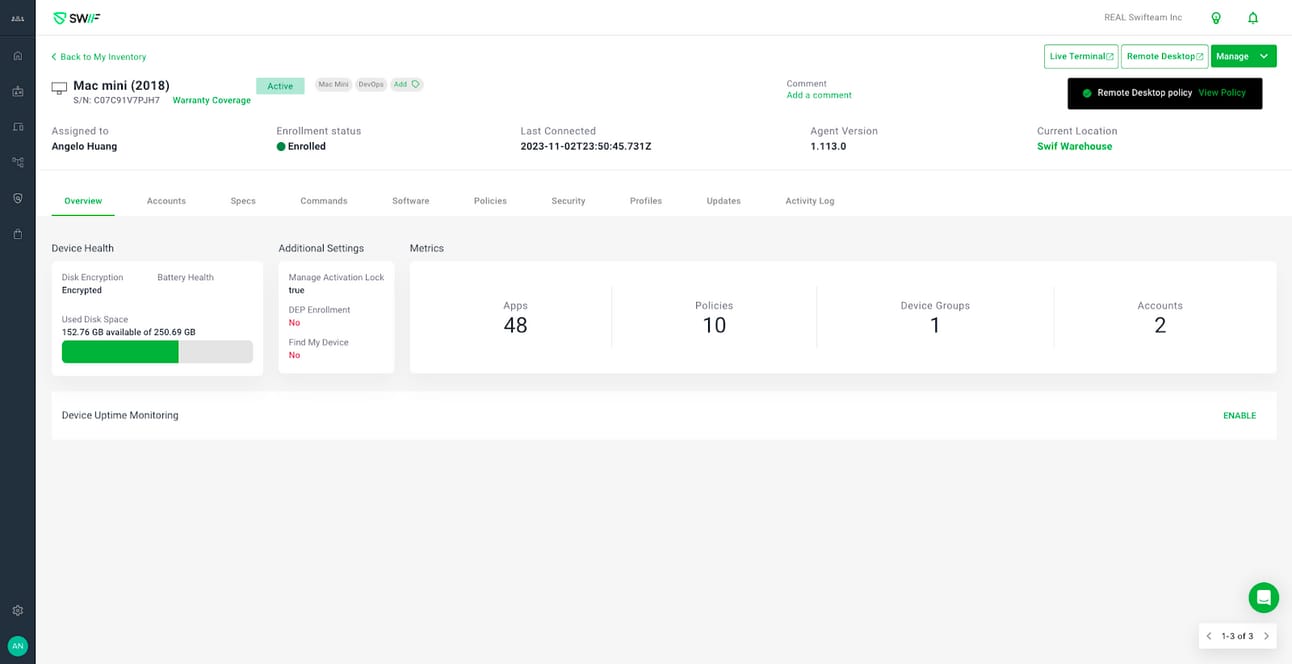Click the last connected timestamp
The image size is (1292, 664).
586,146
